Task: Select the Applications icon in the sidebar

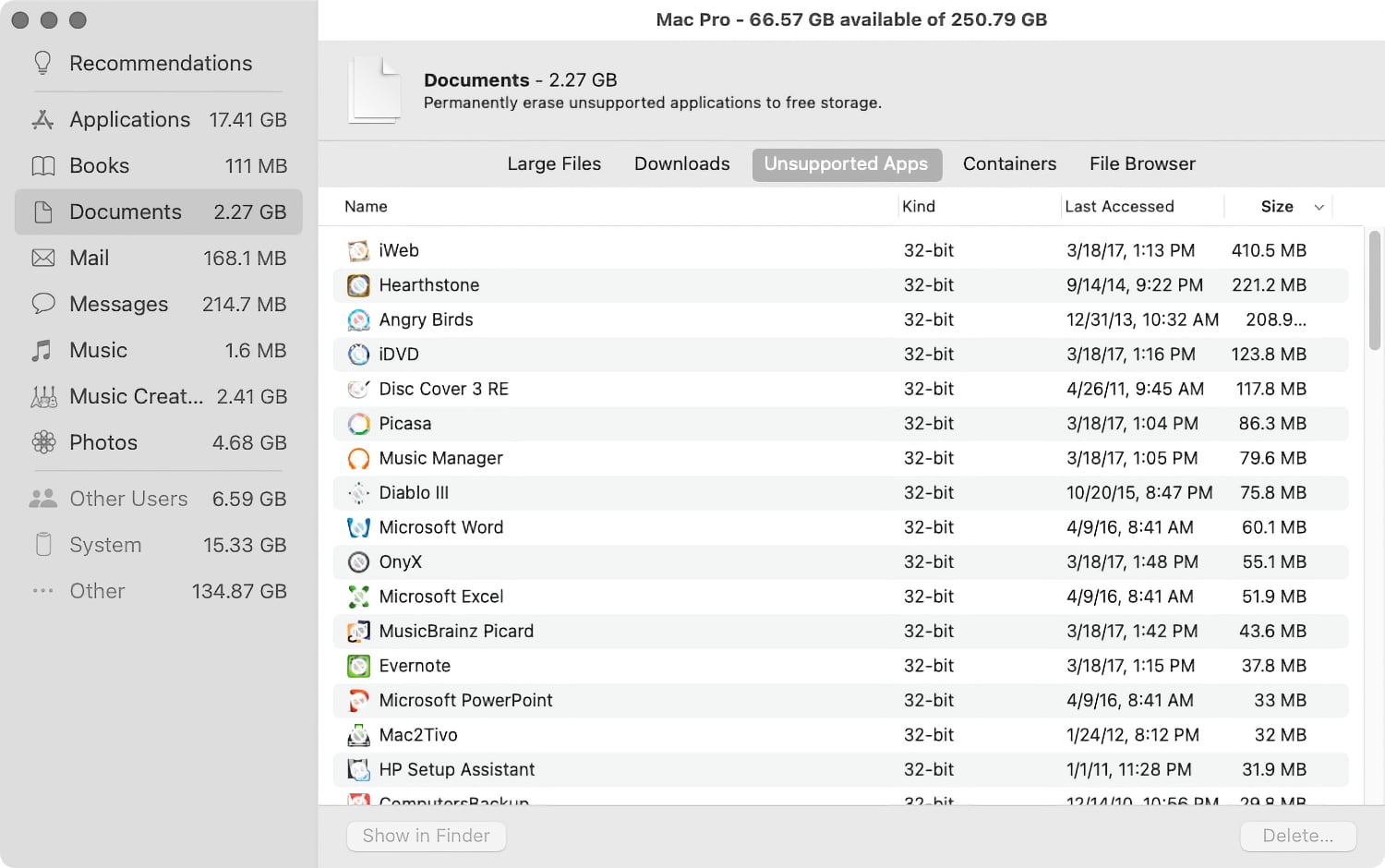Action: click(x=42, y=119)
